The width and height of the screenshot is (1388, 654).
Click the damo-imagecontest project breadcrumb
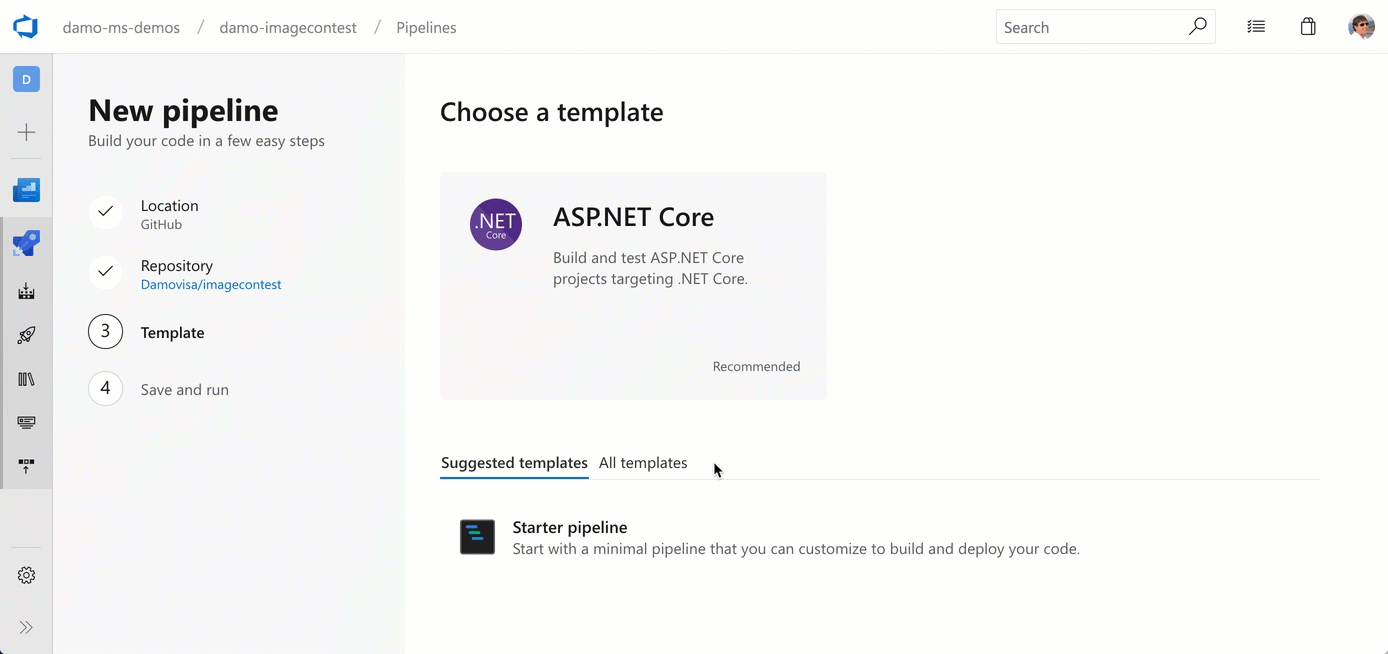click(x=288, y=28)
